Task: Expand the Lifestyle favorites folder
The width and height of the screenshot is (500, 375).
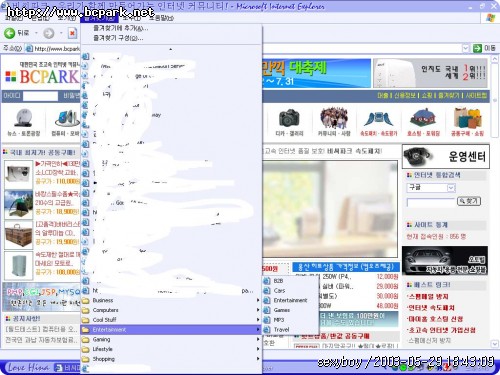Action: [171, 349]
